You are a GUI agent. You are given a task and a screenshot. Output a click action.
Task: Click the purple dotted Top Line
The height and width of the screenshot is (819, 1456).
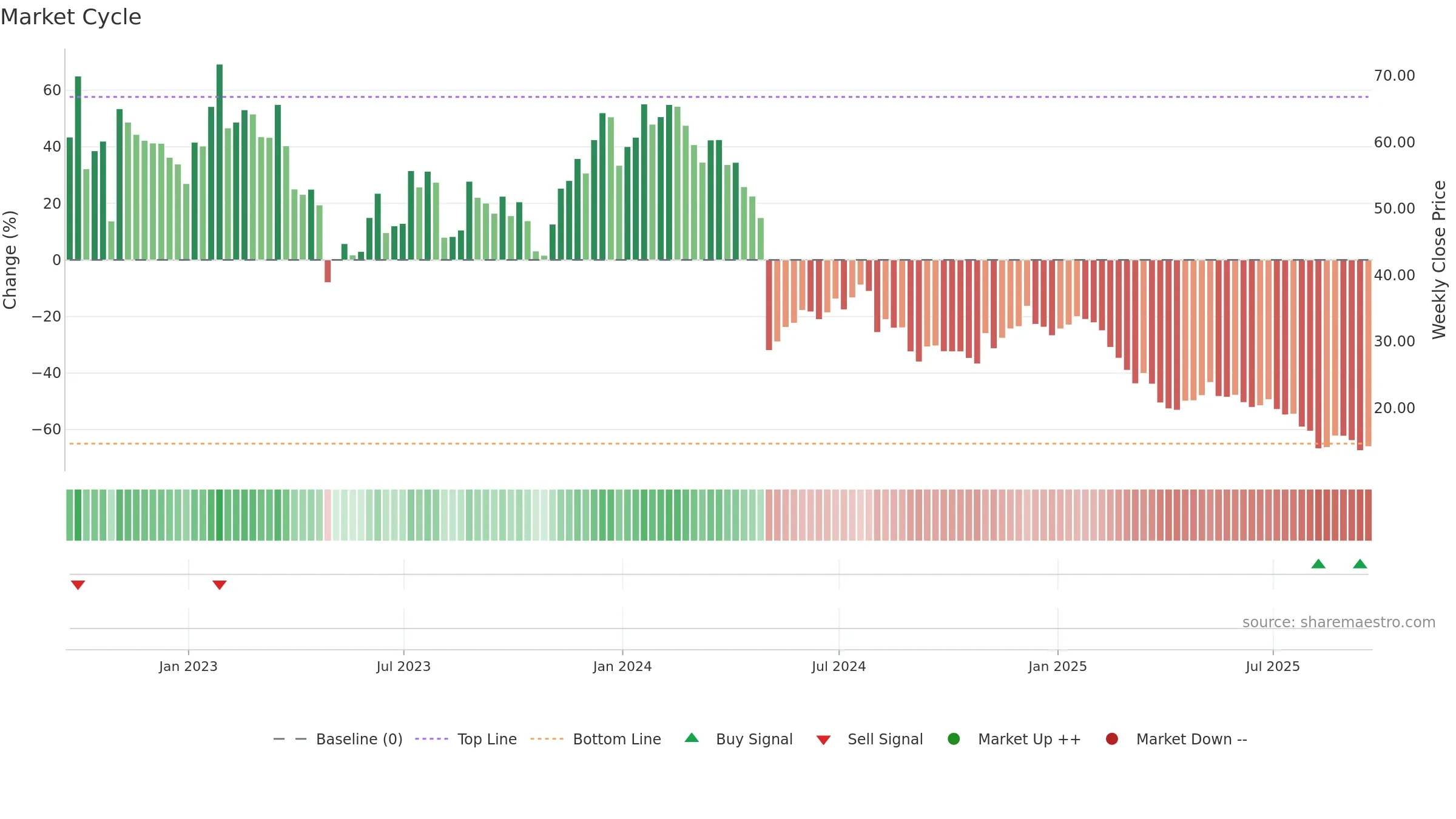[719, 96]
